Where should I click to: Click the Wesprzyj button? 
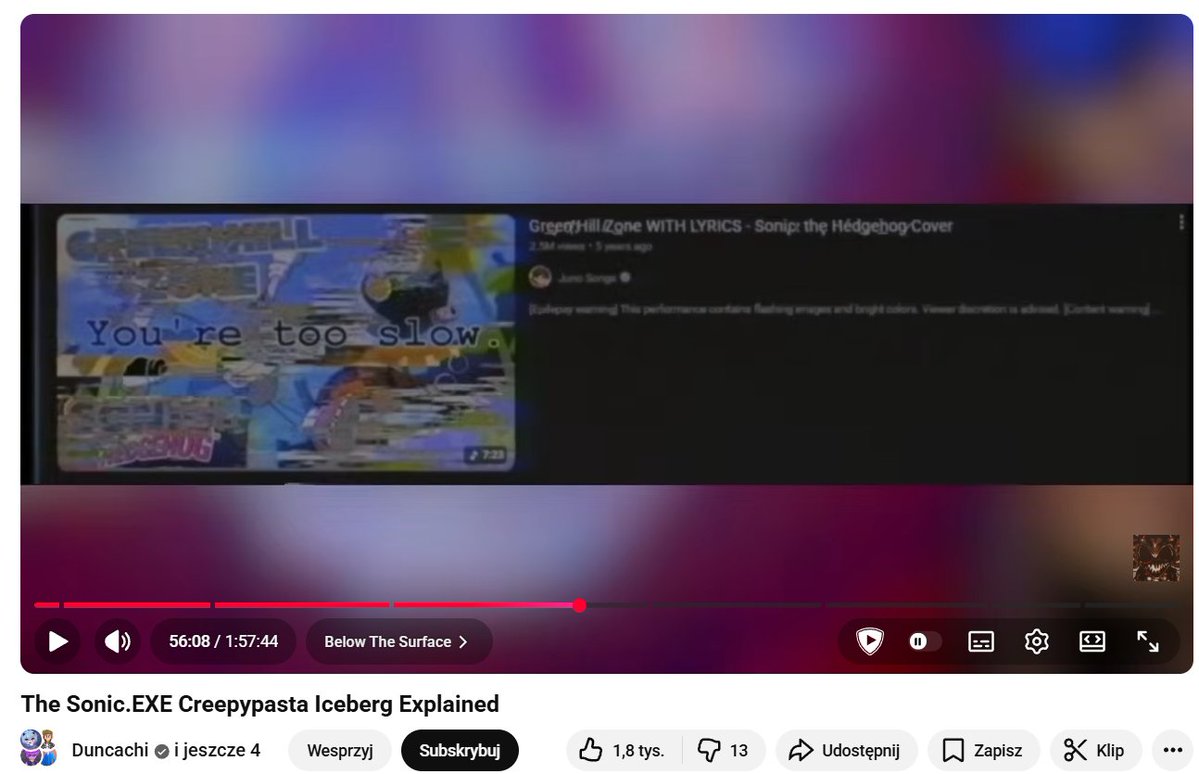tap(340, 750)
